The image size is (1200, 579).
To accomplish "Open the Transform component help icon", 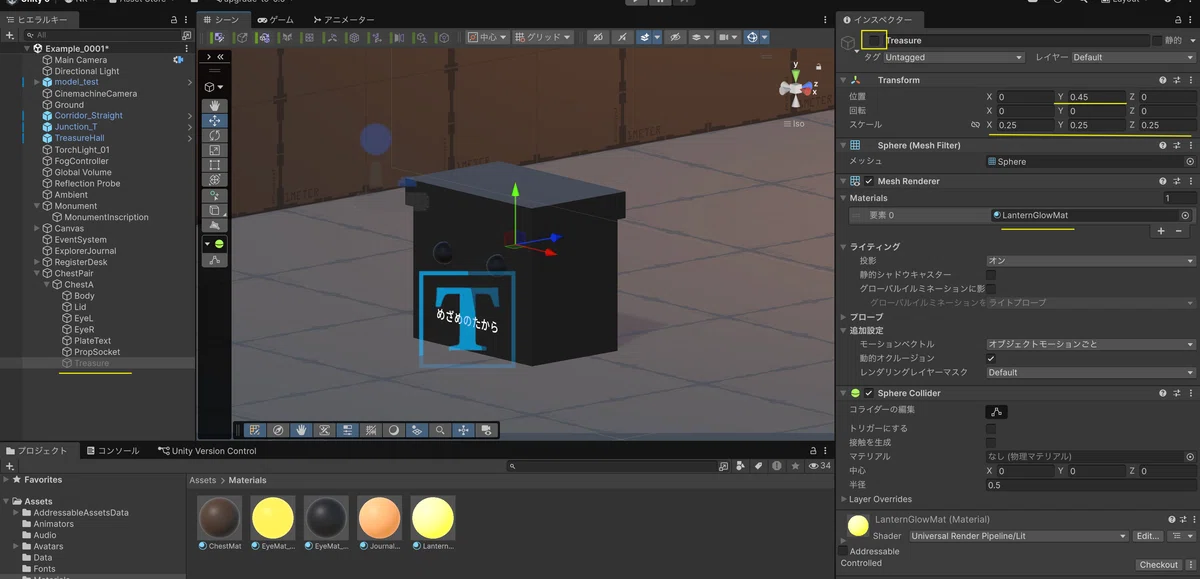I will point(1163,80).
